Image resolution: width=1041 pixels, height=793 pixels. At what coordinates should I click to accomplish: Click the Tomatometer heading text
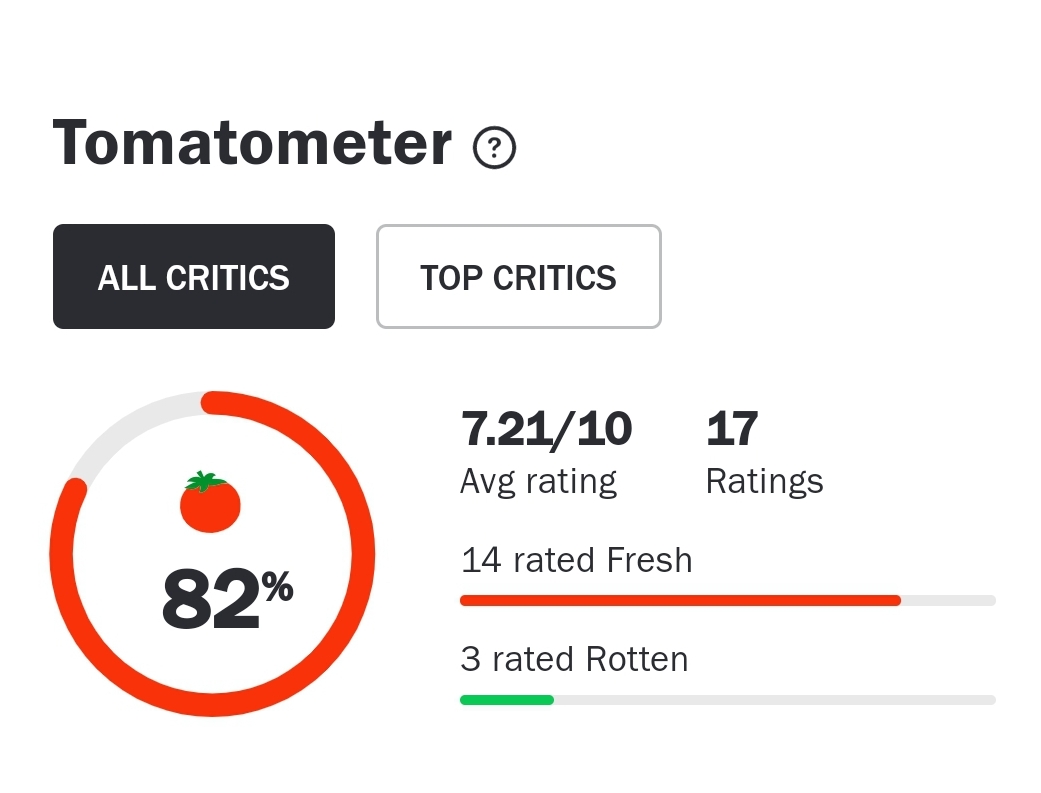coord(252,142)
